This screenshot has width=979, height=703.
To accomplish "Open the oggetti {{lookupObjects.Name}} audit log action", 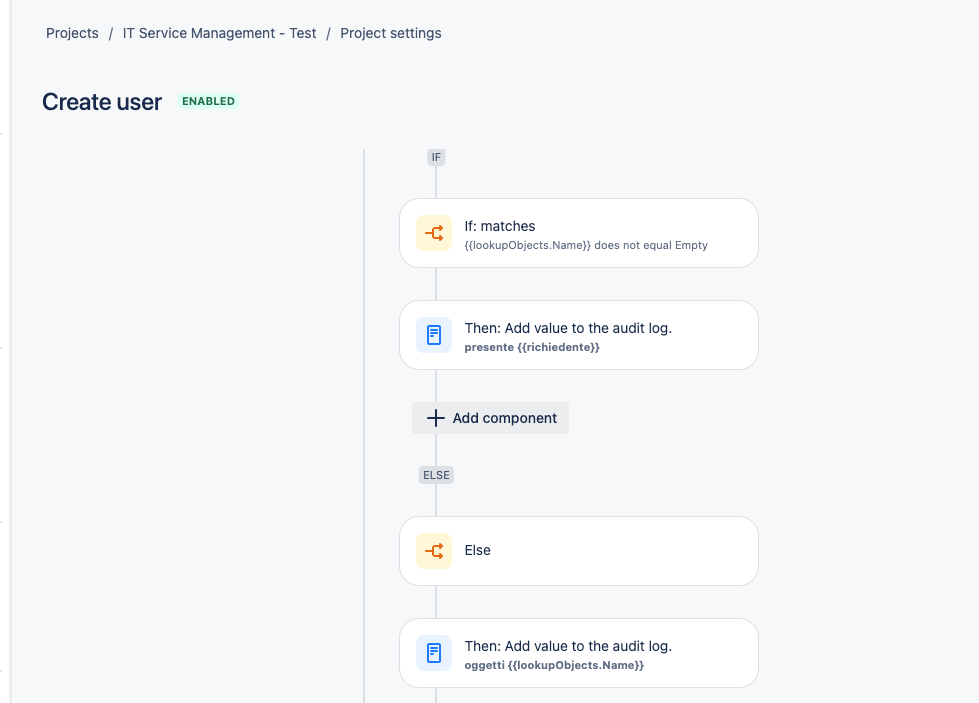I will 579,653.
